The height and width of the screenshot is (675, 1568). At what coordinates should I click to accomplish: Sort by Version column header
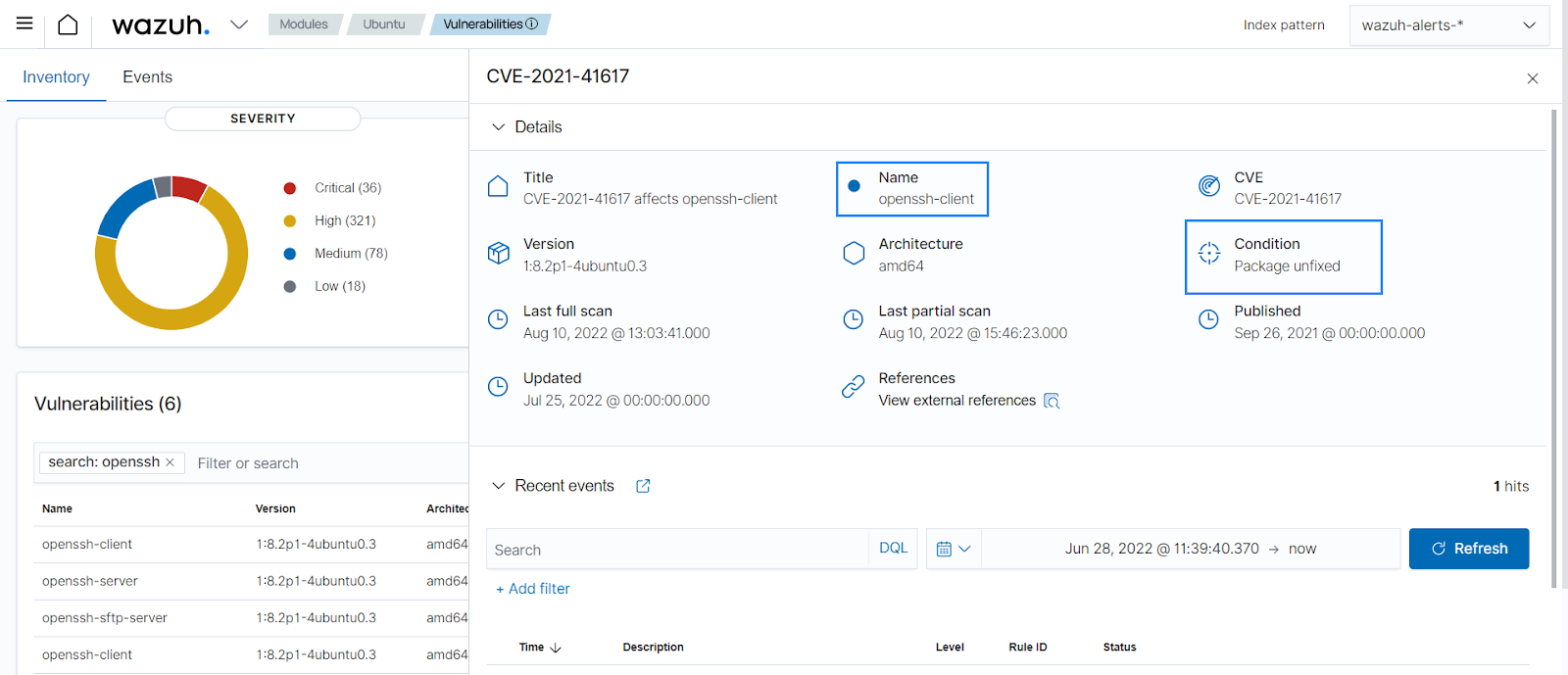pyautogui.click(x=275, y=509)
